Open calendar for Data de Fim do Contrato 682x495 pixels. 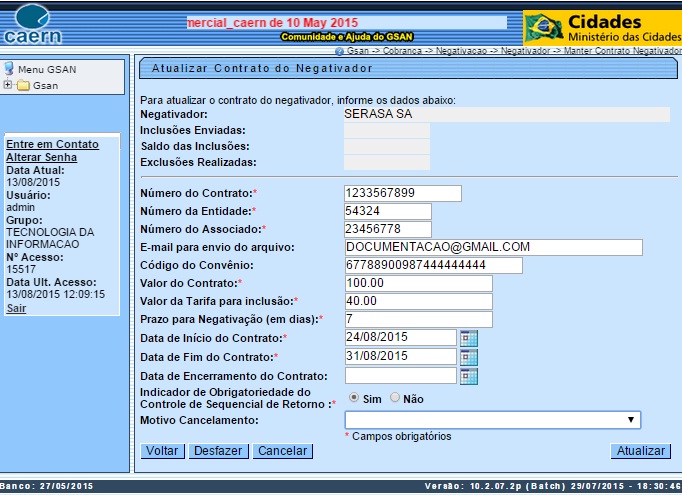click(x=469, y=357)
